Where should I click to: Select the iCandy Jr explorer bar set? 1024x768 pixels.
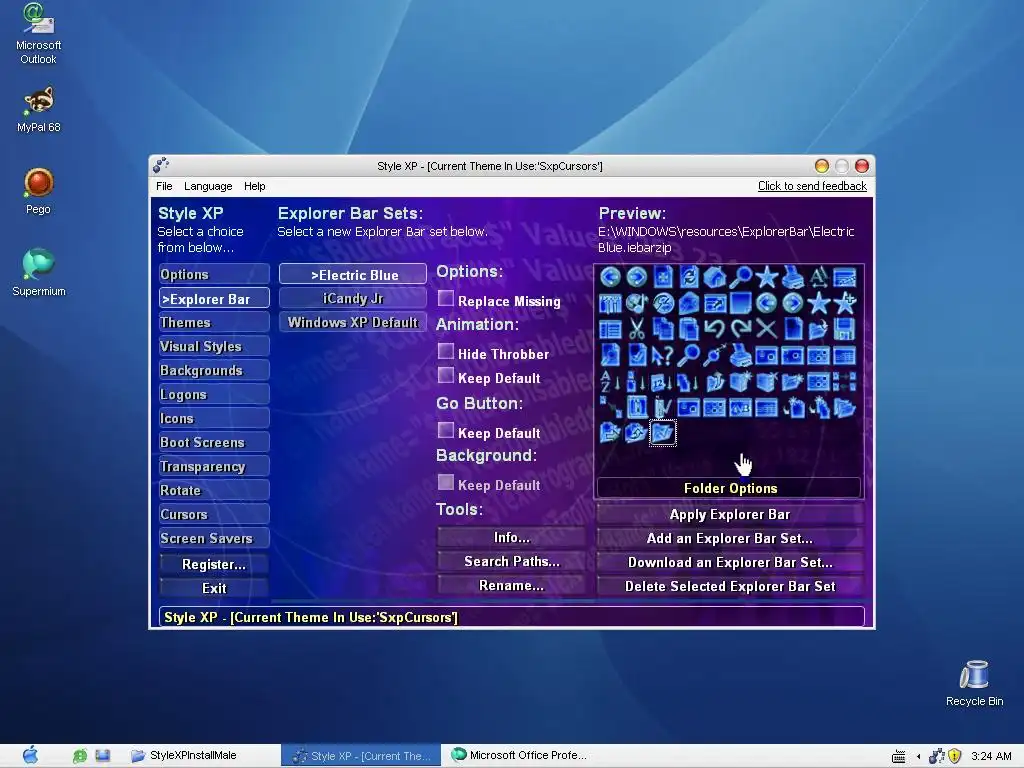pyautogui.click(x=353, y=298)
